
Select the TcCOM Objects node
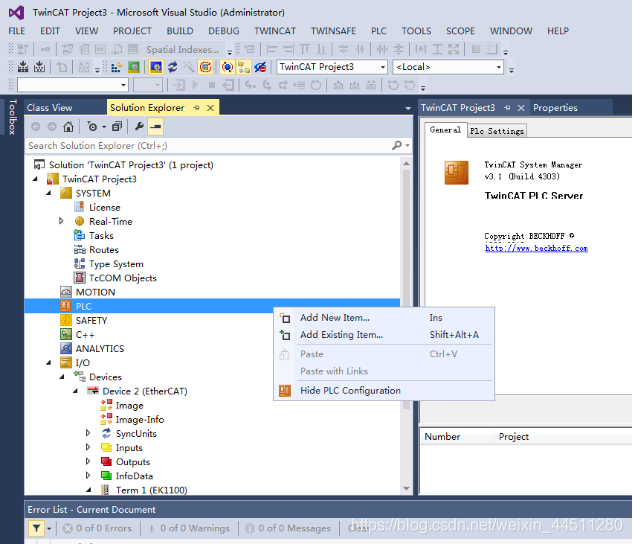pyautogui.click(x=115, y=278)
